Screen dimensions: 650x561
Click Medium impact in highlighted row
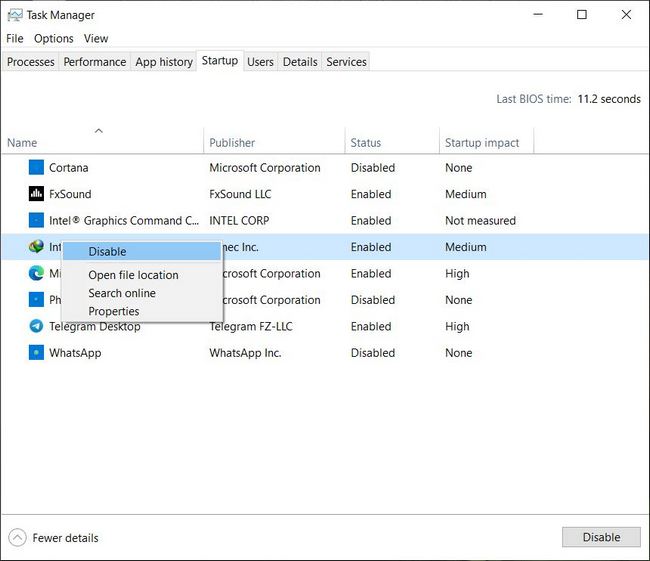[x=466, y=247]
